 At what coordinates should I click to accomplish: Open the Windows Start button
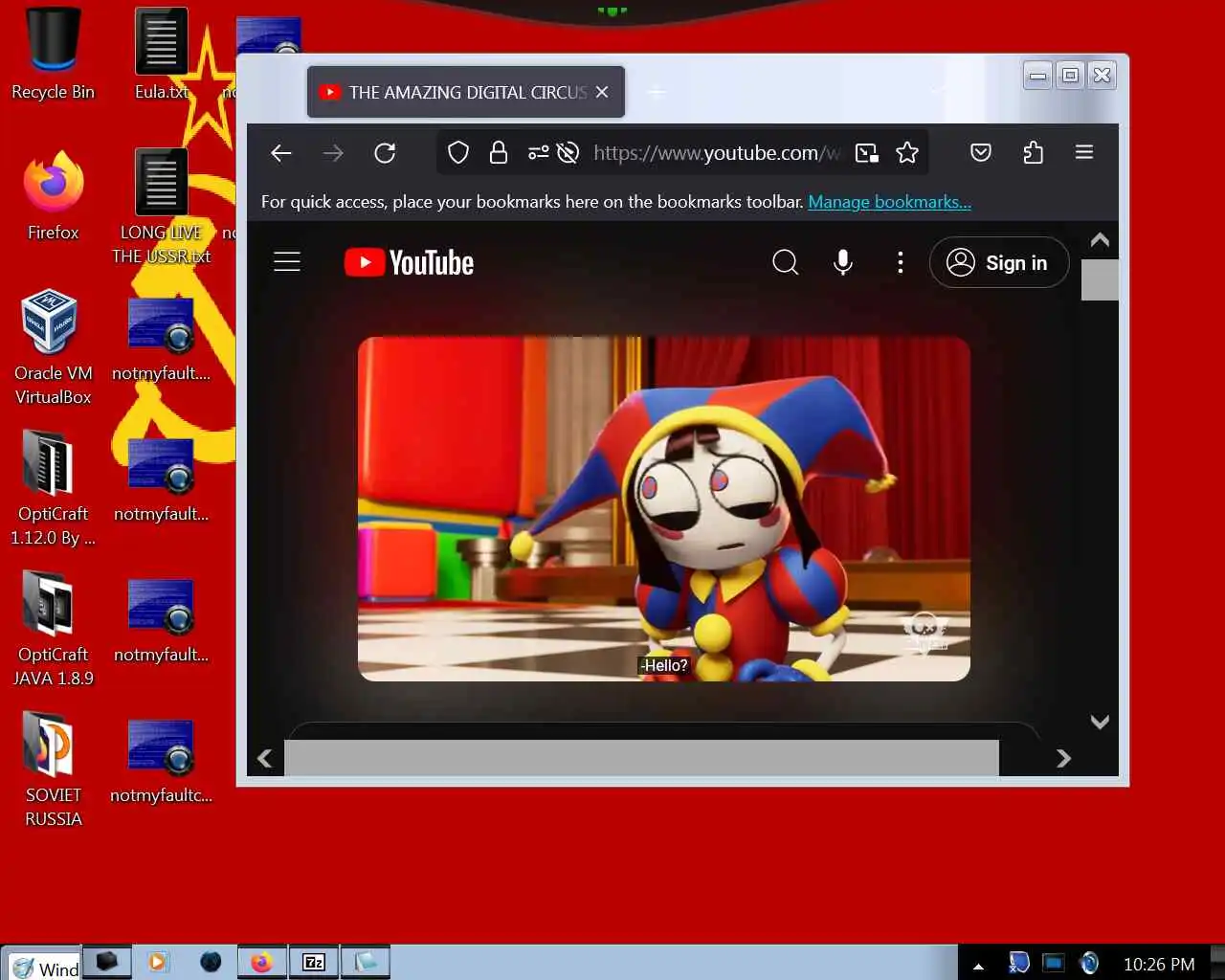click(x=42, y=965)
